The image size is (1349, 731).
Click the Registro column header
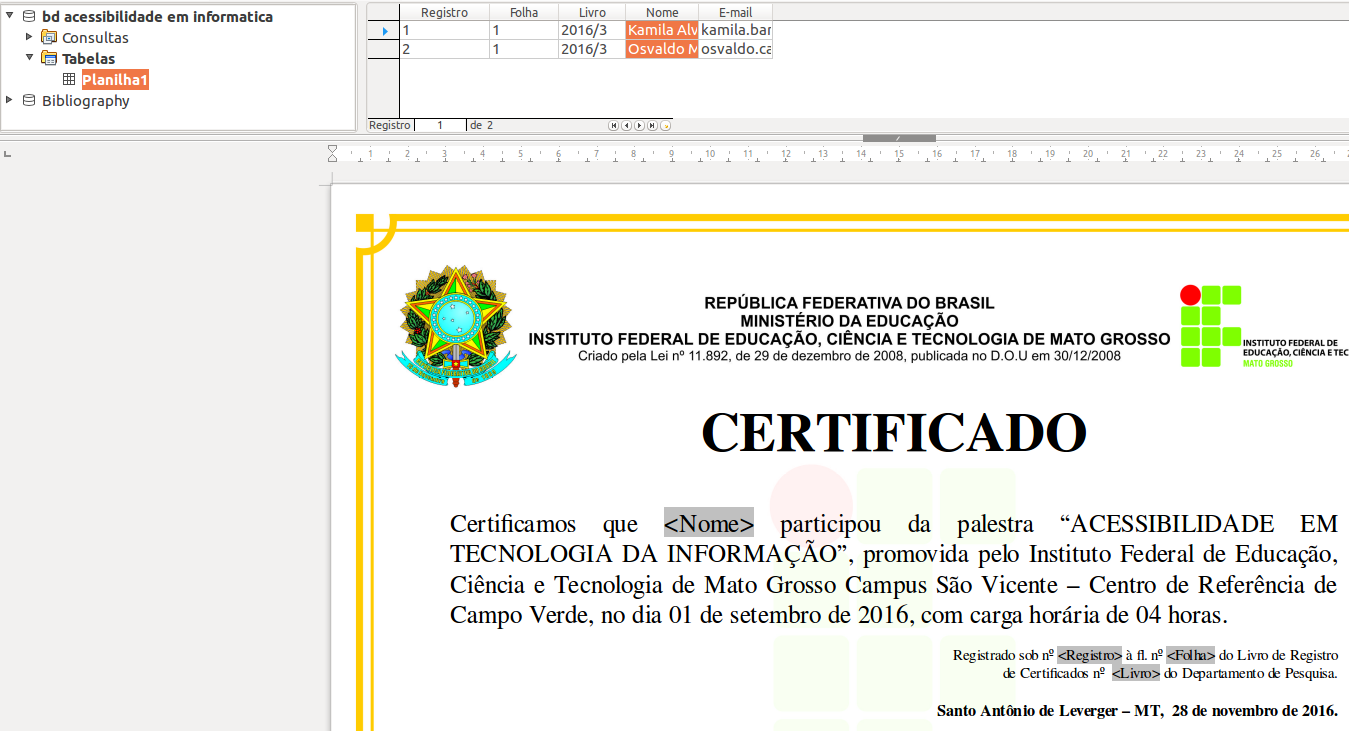click(x=444, y=12)
